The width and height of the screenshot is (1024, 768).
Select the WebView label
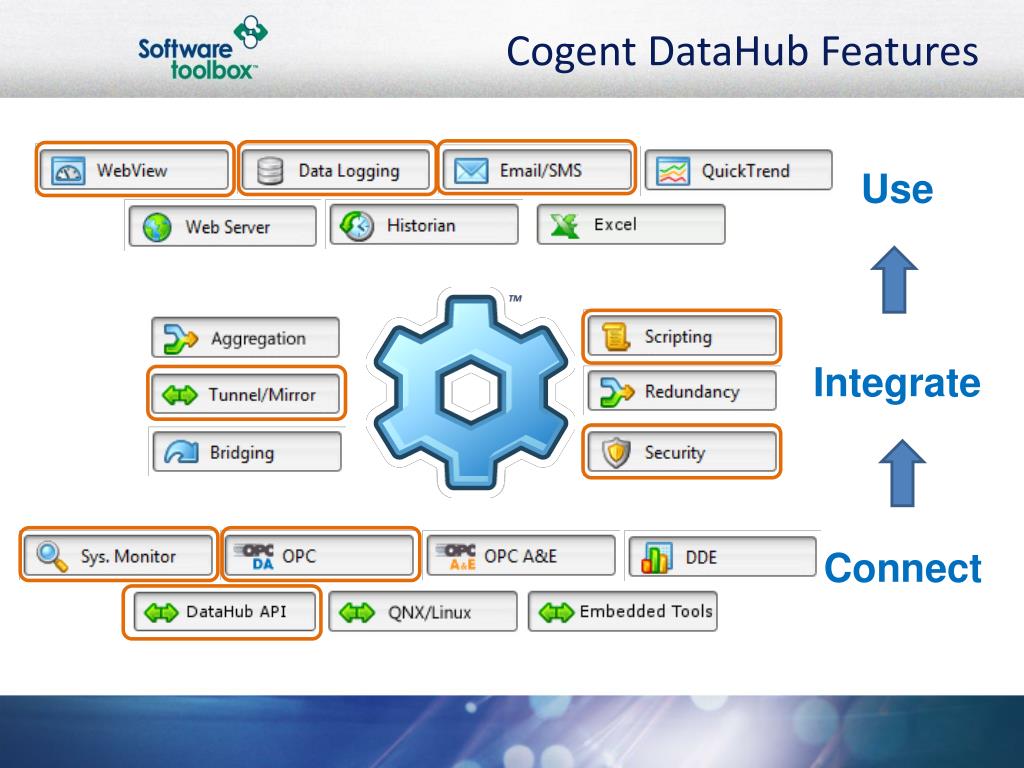132,170
